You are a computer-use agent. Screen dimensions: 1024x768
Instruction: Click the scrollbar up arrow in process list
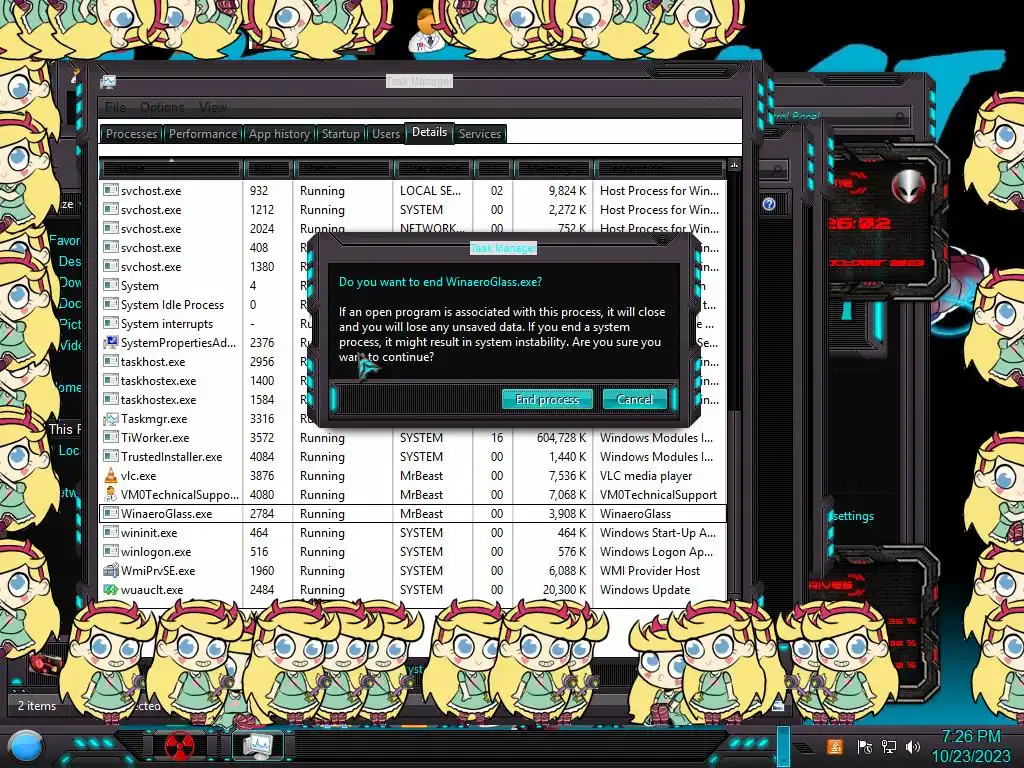click(x=734, y=166)
